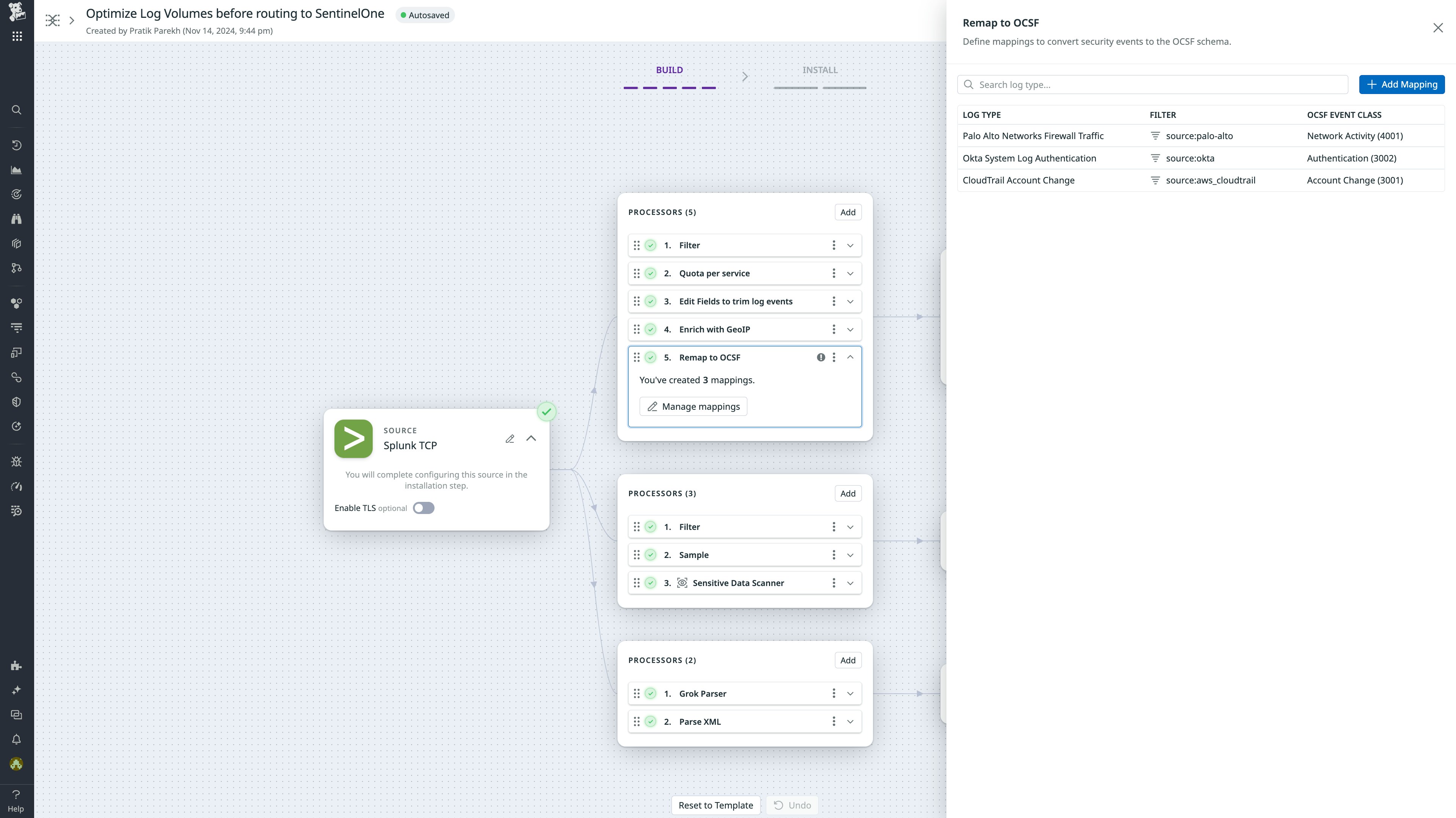Click Manage mappings in Remap to OCSF
The height and width of the screenshot is (818, 1456).
tap(693, 406)
